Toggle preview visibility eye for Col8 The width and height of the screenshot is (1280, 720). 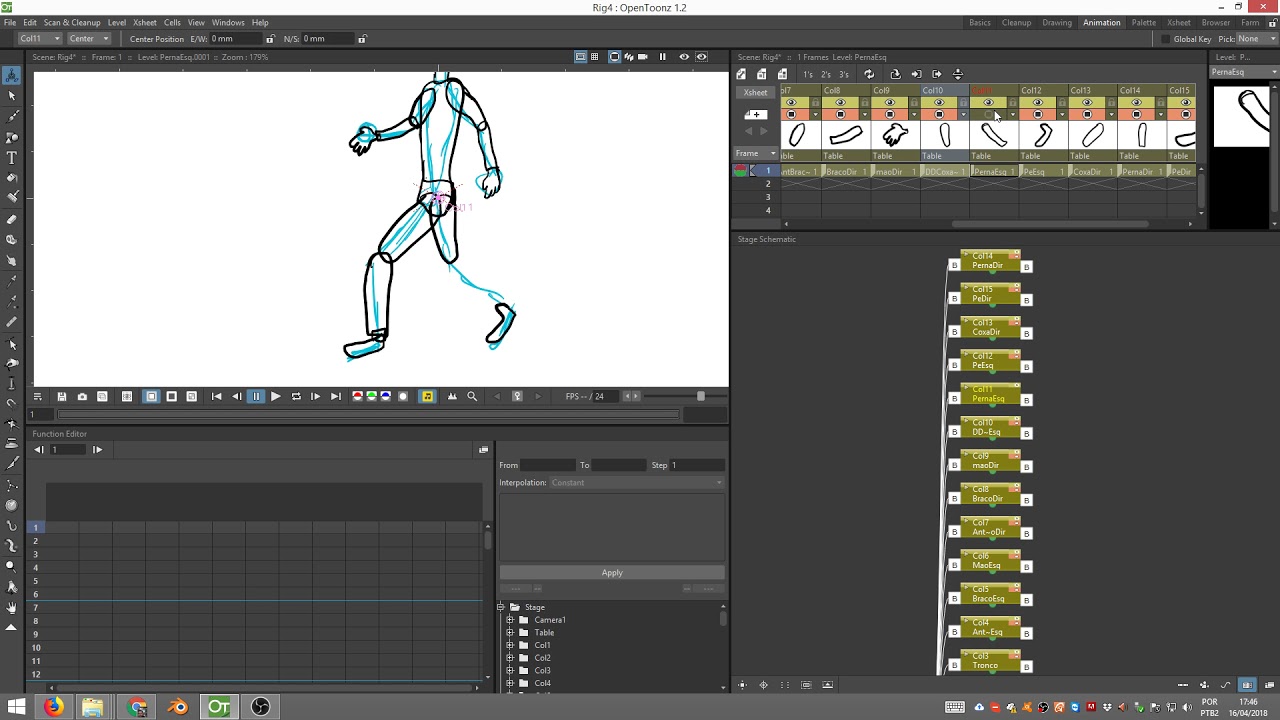click(x=840, y=102)
